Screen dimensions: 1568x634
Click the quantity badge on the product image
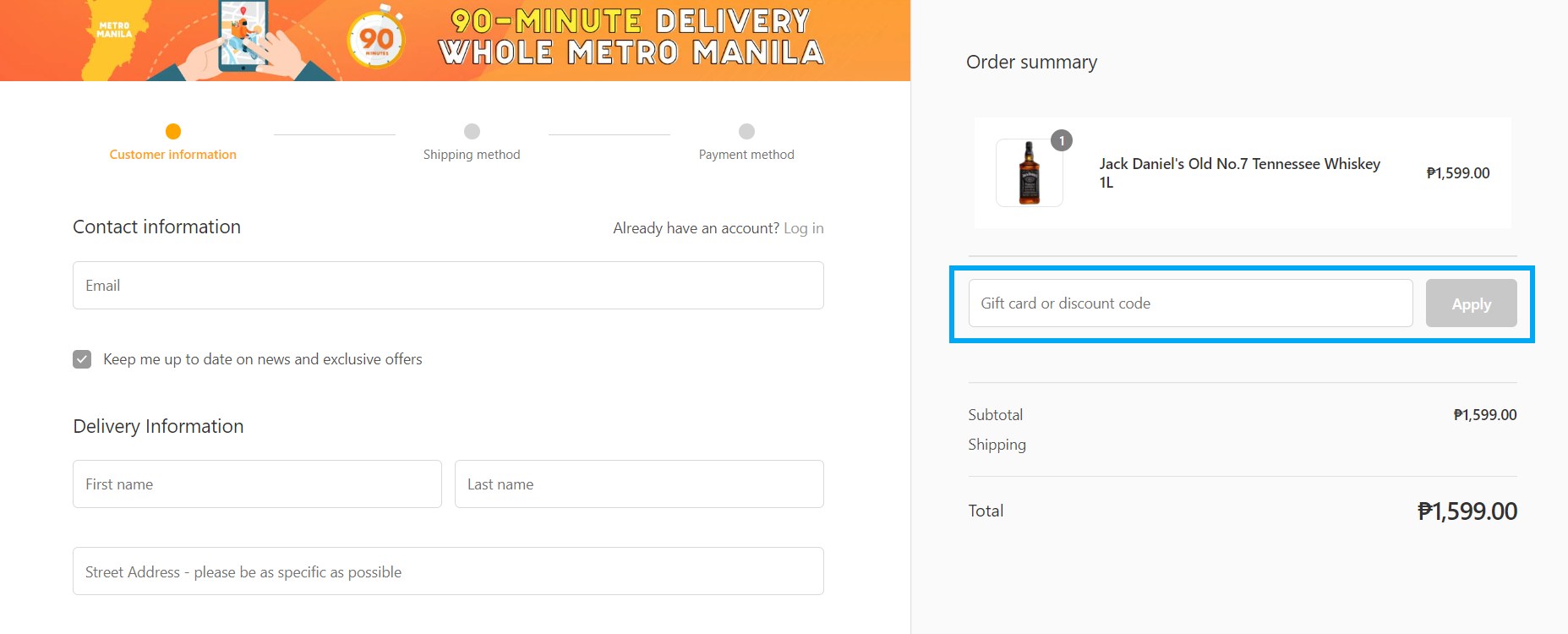1060,142
